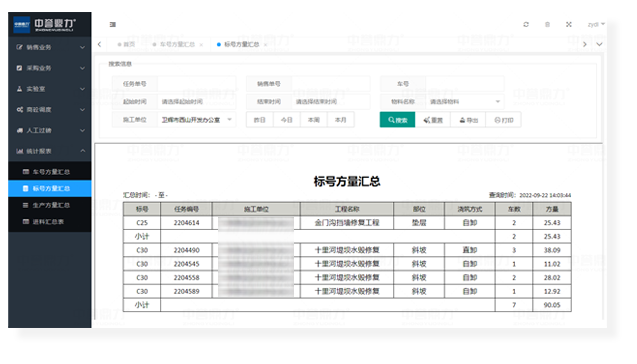Viewport: 637px width, 364px height.
Task: Select the 本月 quick date filter
Action: tap(340, 120)
